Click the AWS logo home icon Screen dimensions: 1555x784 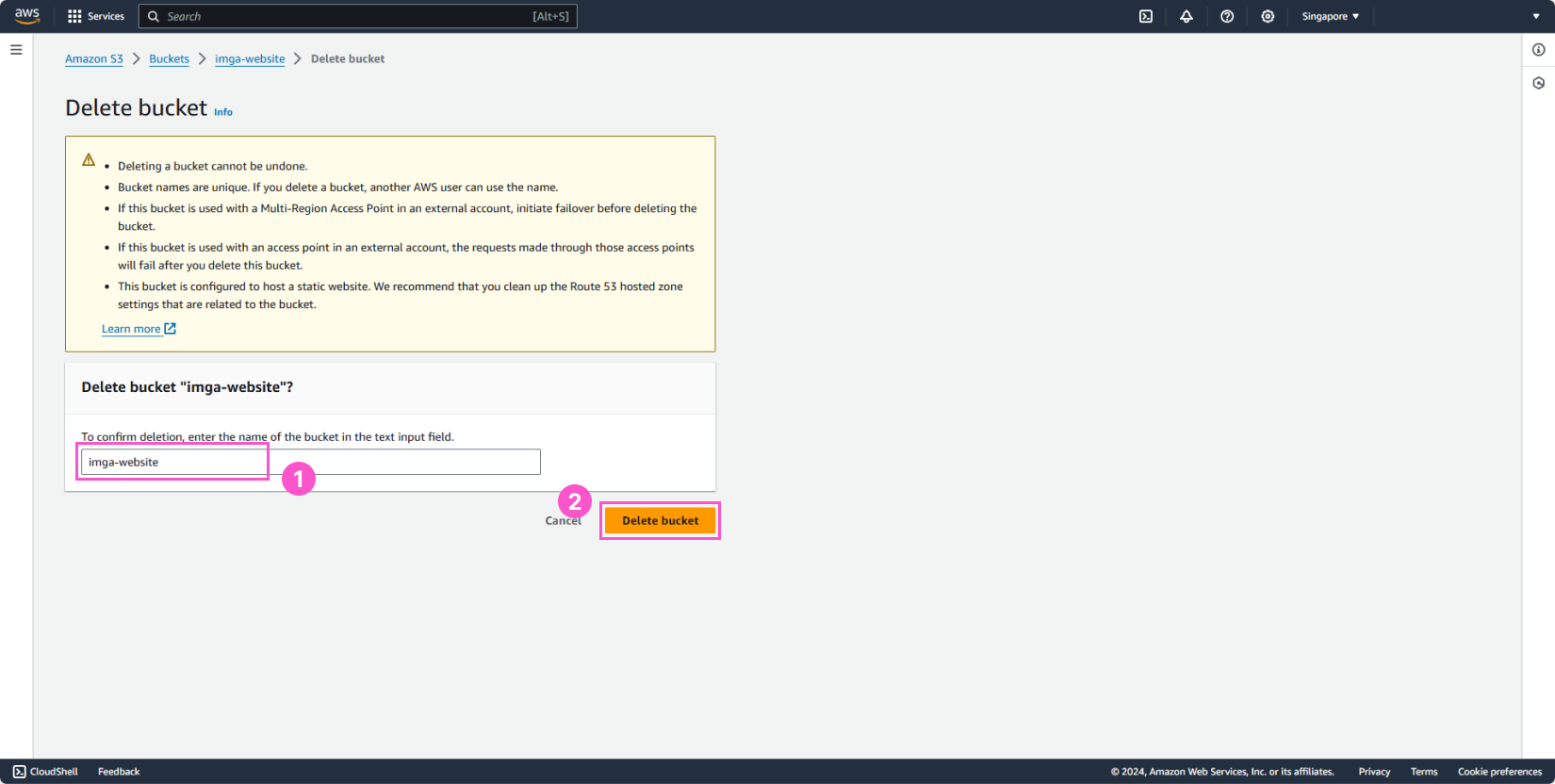(x=27, y=16)
